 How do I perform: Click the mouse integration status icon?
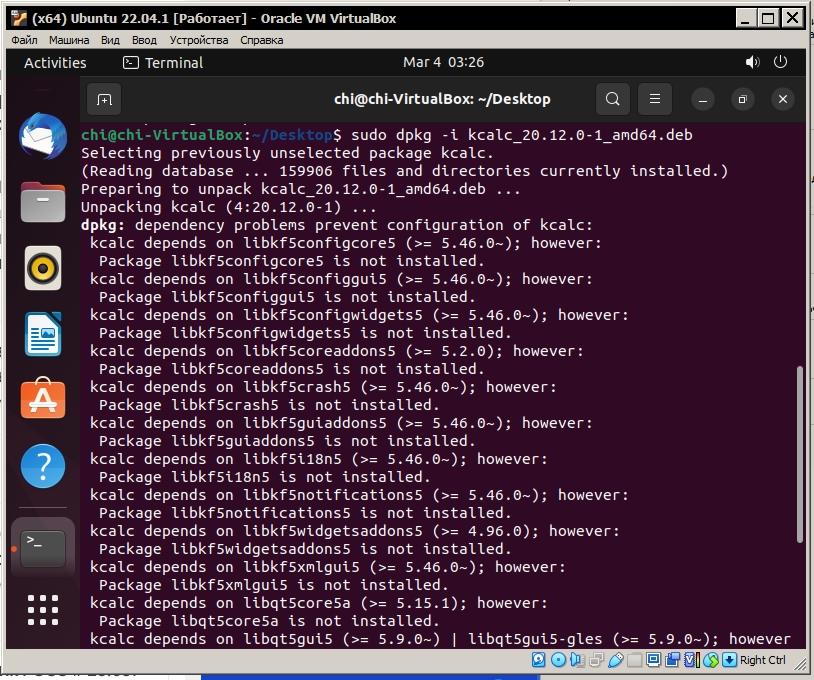click(711, 660)
